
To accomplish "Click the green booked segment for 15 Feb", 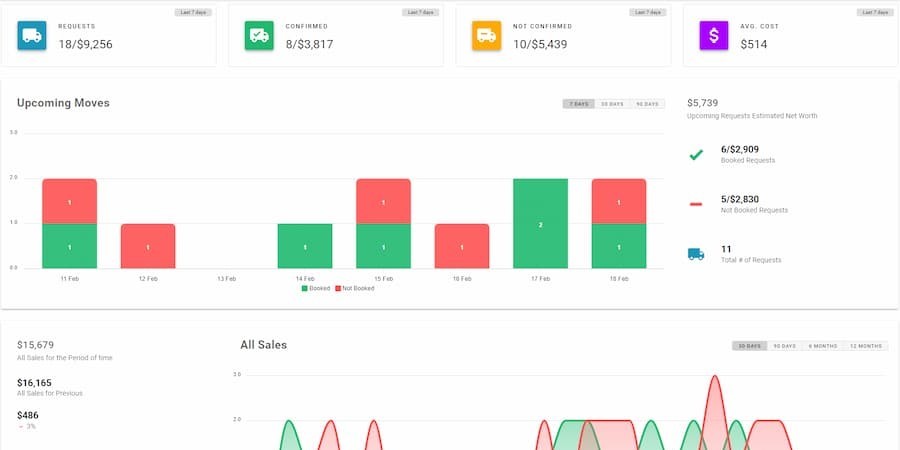I will pyautogui.click(x=383, y=246).
